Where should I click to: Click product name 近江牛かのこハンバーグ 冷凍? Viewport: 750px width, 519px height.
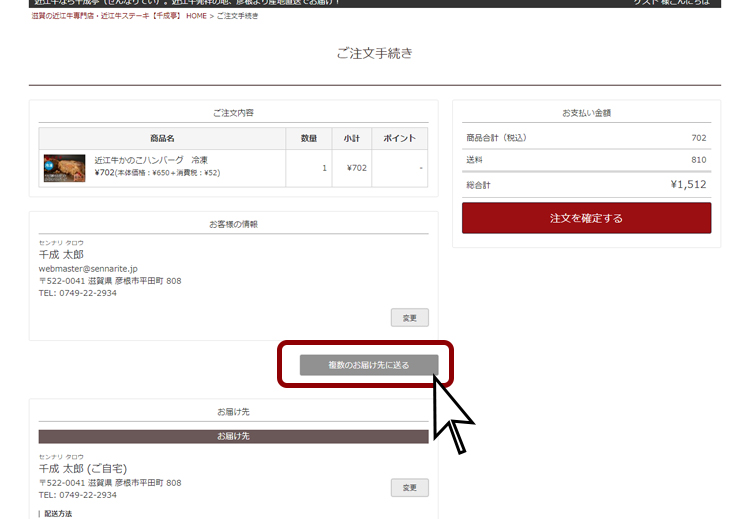(x=151, y=160)
